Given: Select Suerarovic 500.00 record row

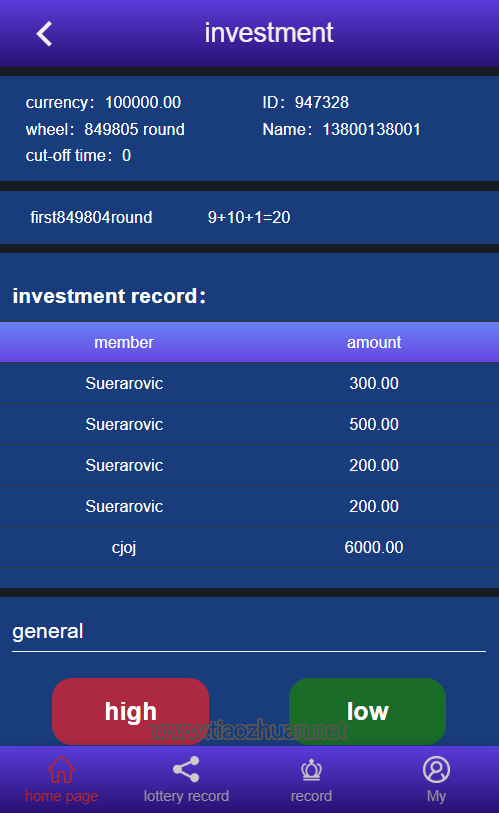Looking at the screenshot, I should 250,424.
